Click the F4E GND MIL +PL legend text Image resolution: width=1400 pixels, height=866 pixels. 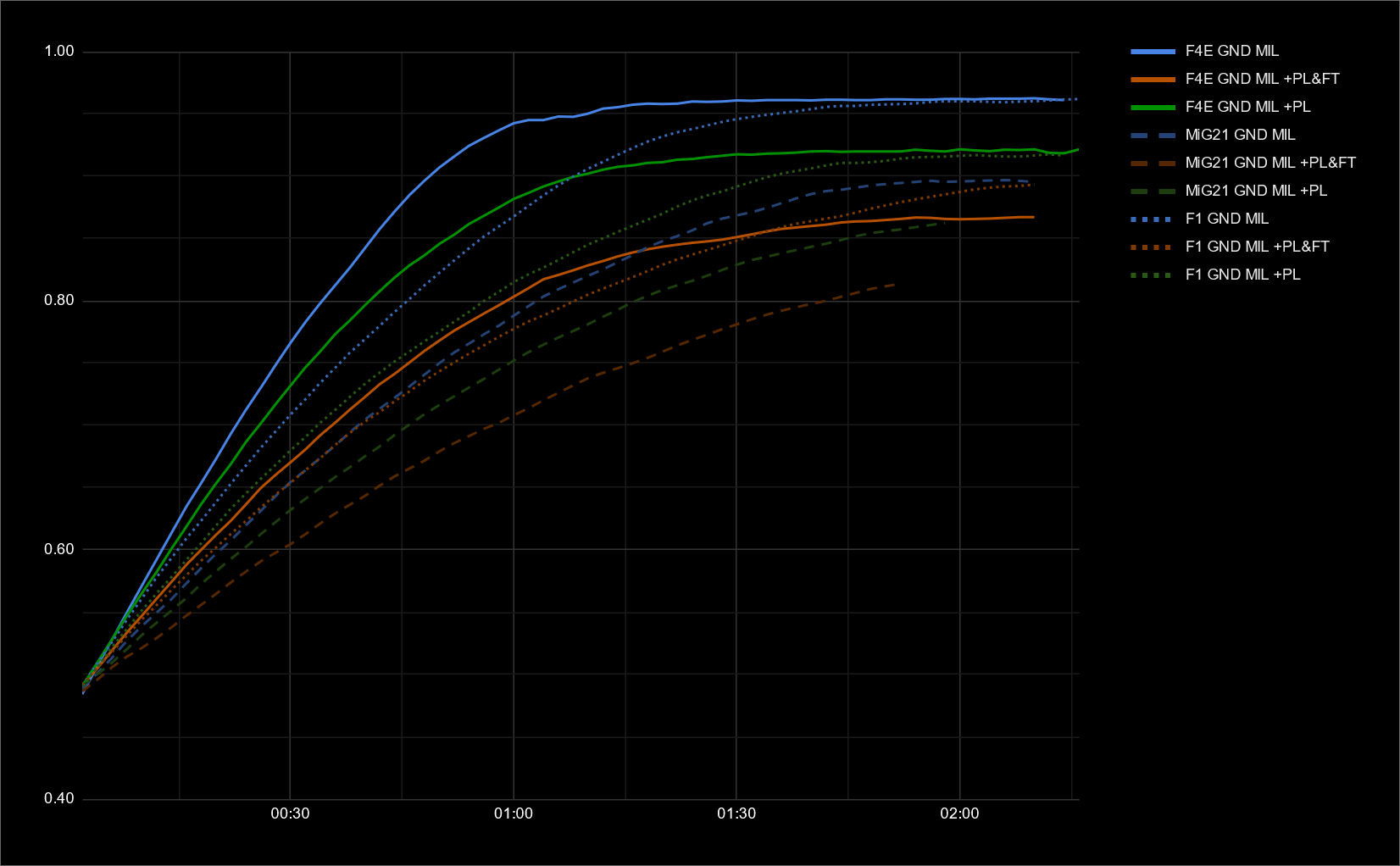pyautogui.click(x=1247, y=107)
